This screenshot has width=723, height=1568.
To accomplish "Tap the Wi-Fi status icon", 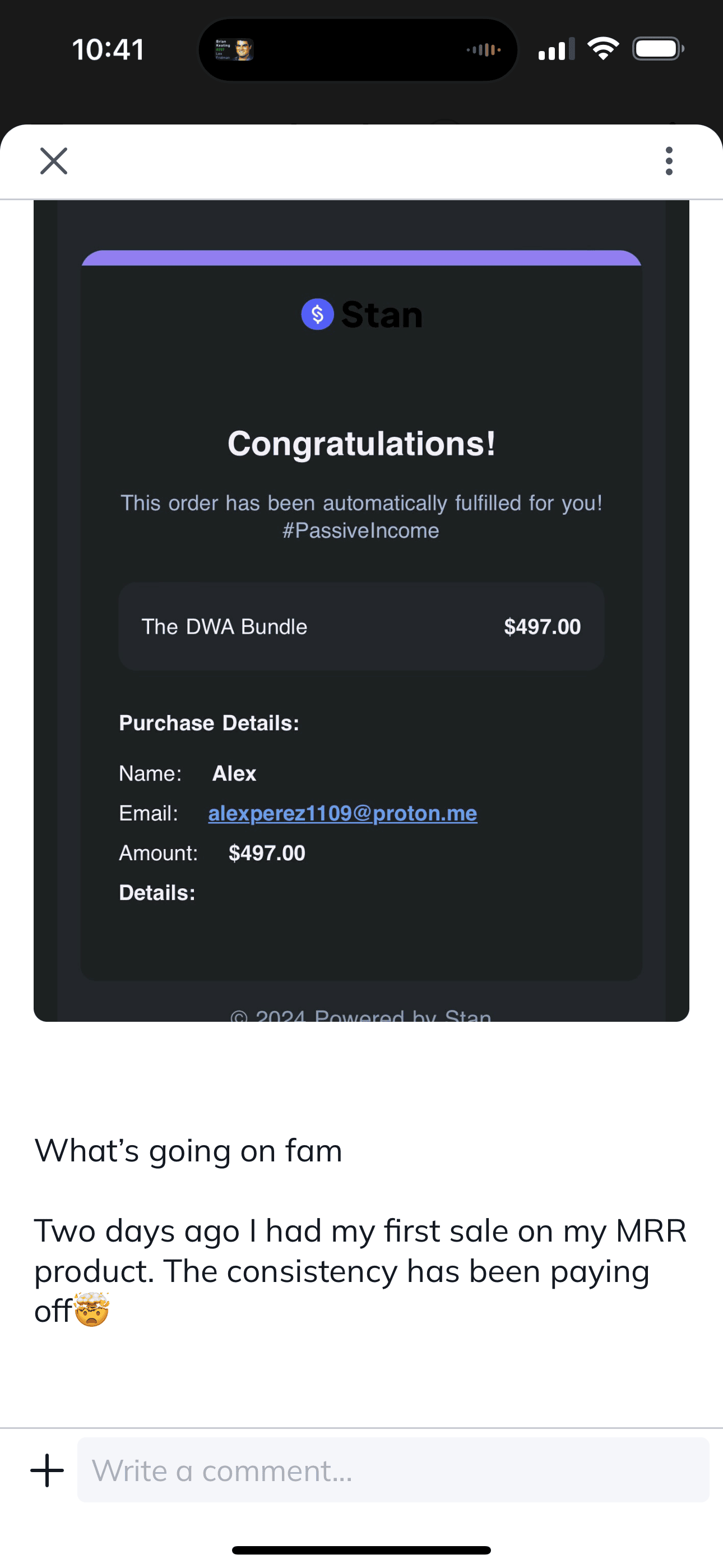I will click(602, 49).
